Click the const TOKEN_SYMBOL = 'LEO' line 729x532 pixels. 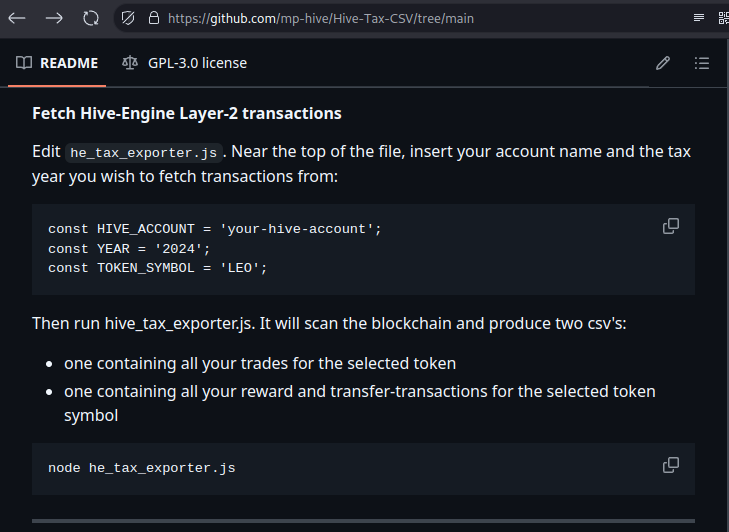[x=158, y=268]
